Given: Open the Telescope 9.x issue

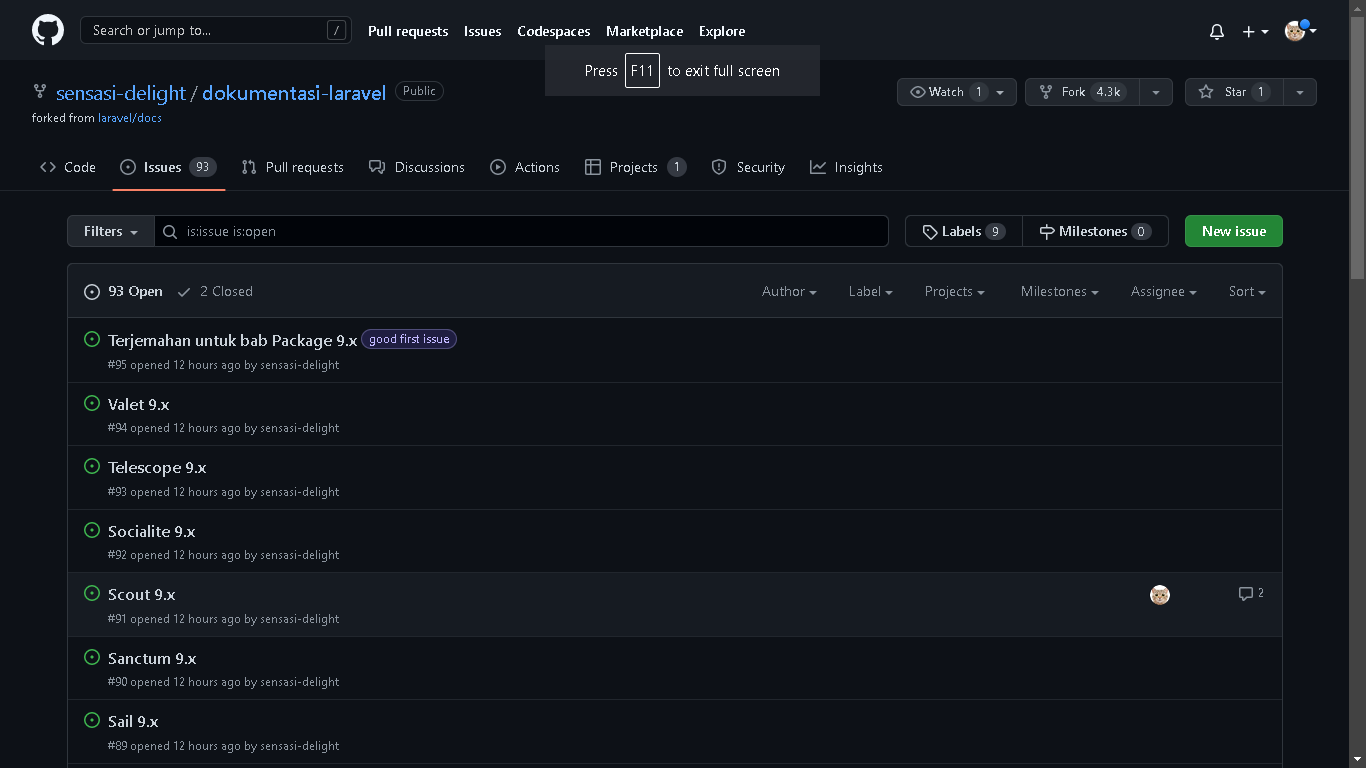Looking at the screenshot, I should tap(157, 467).
